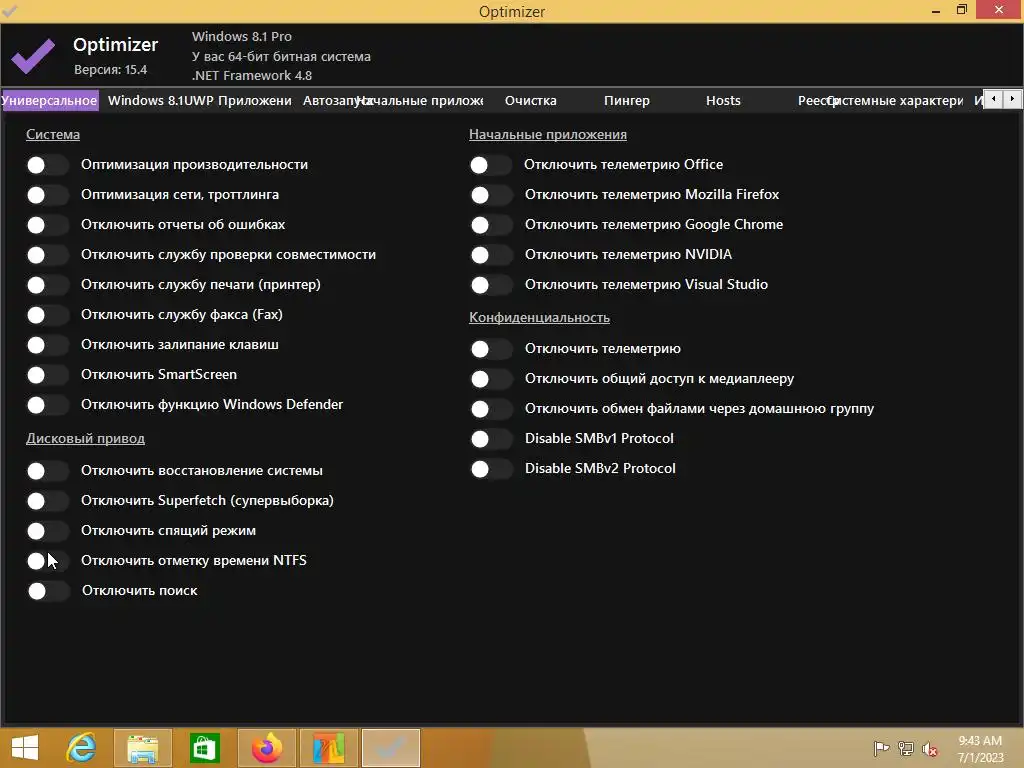The image size is (1024, 768).
Task: Click the Начальные приложения section heading
Action: (x=548, y=135)
